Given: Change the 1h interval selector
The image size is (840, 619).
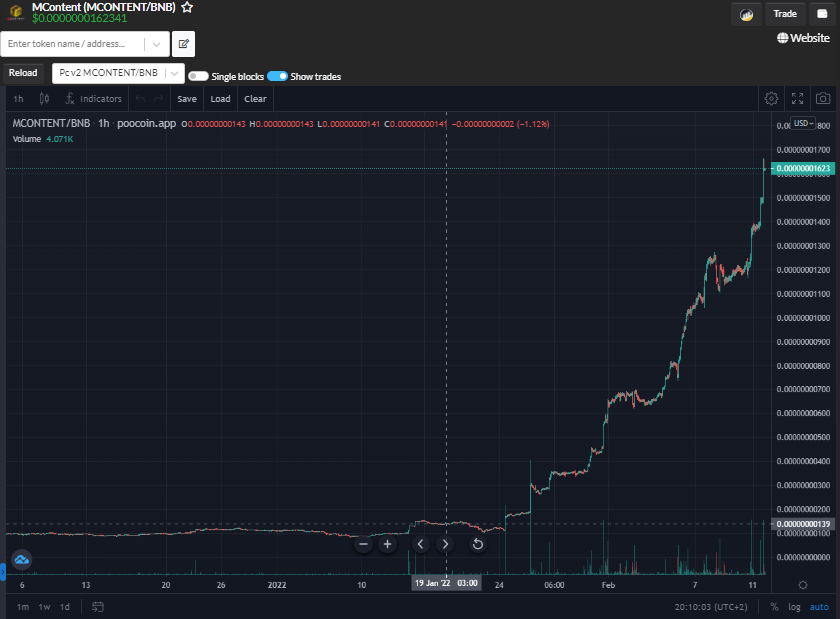Looking at the screenshot, I should pyautogui.click(x=18, y=99).
